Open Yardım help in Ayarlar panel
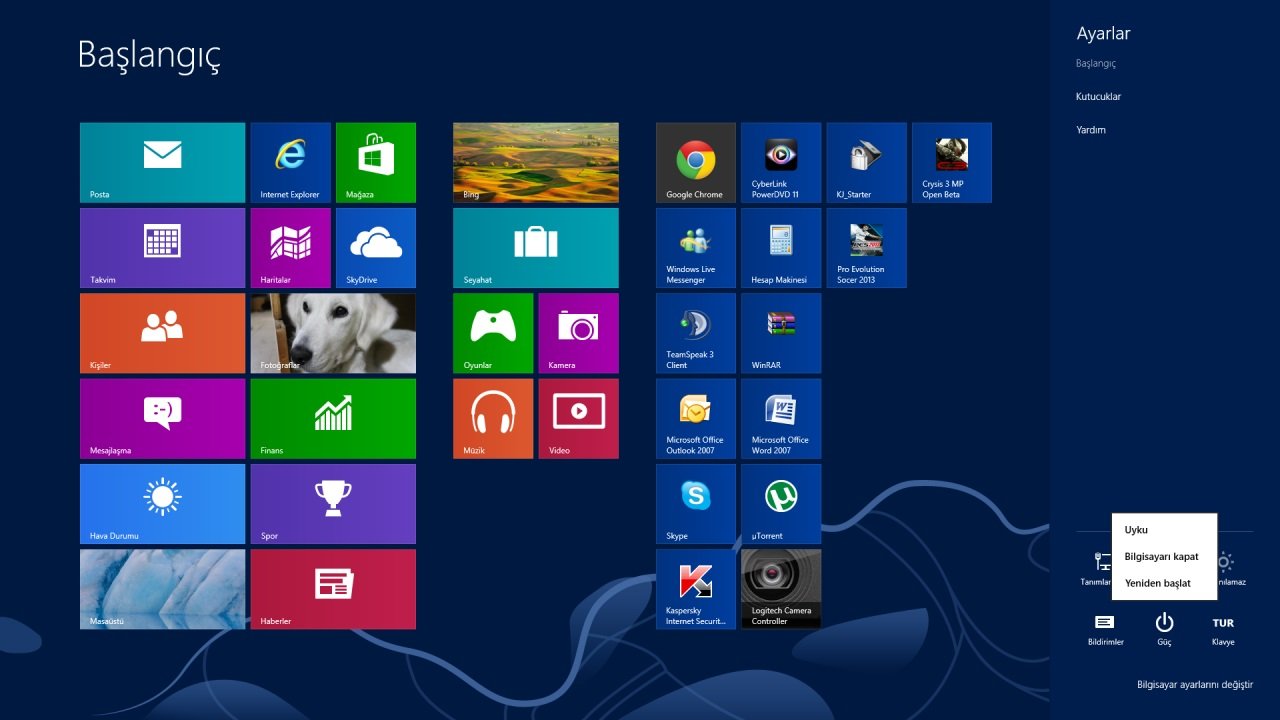The height and width of the screenshot is (720, 1280). (x=1091, y=130)
